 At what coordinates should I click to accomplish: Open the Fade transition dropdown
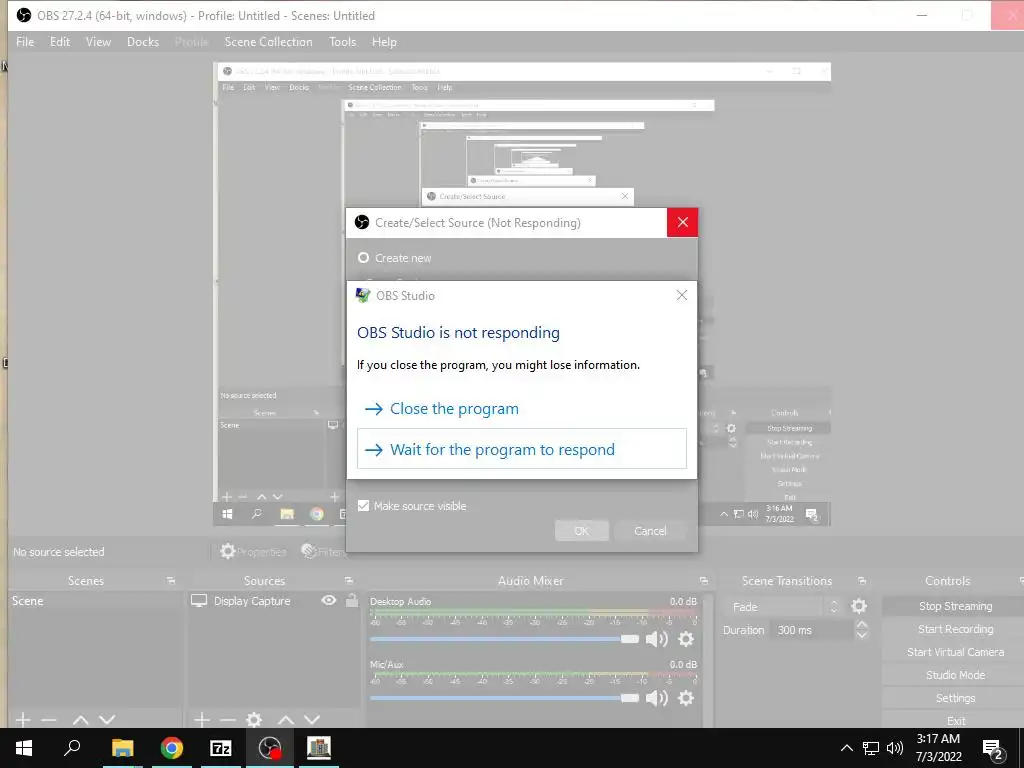click(x=782, y=606)
